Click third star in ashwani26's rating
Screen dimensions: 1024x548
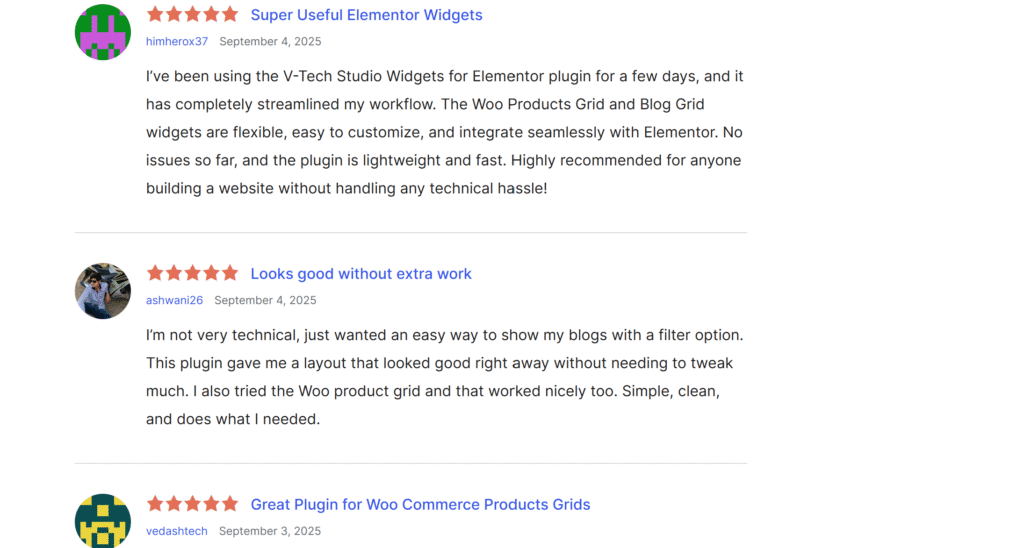(x=193, y=273)
